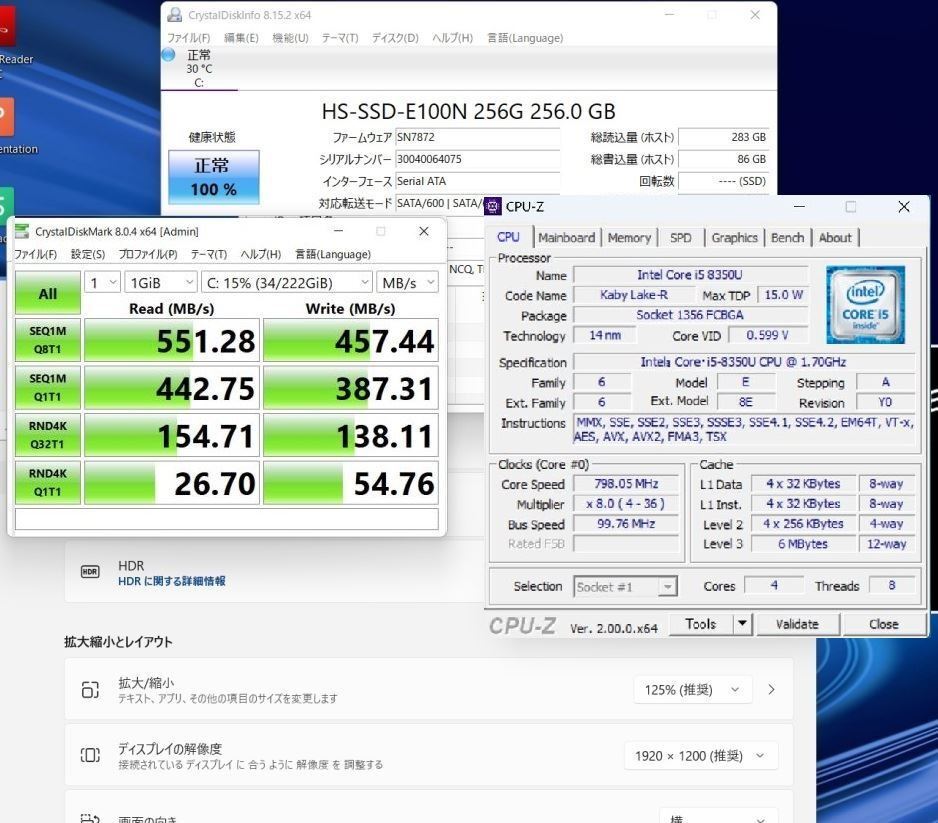Viewport: 938px width, 823px height.
Task: Open ヘルプ(H) menu in CrystalDiskMark
Action: tap(261, 254)
